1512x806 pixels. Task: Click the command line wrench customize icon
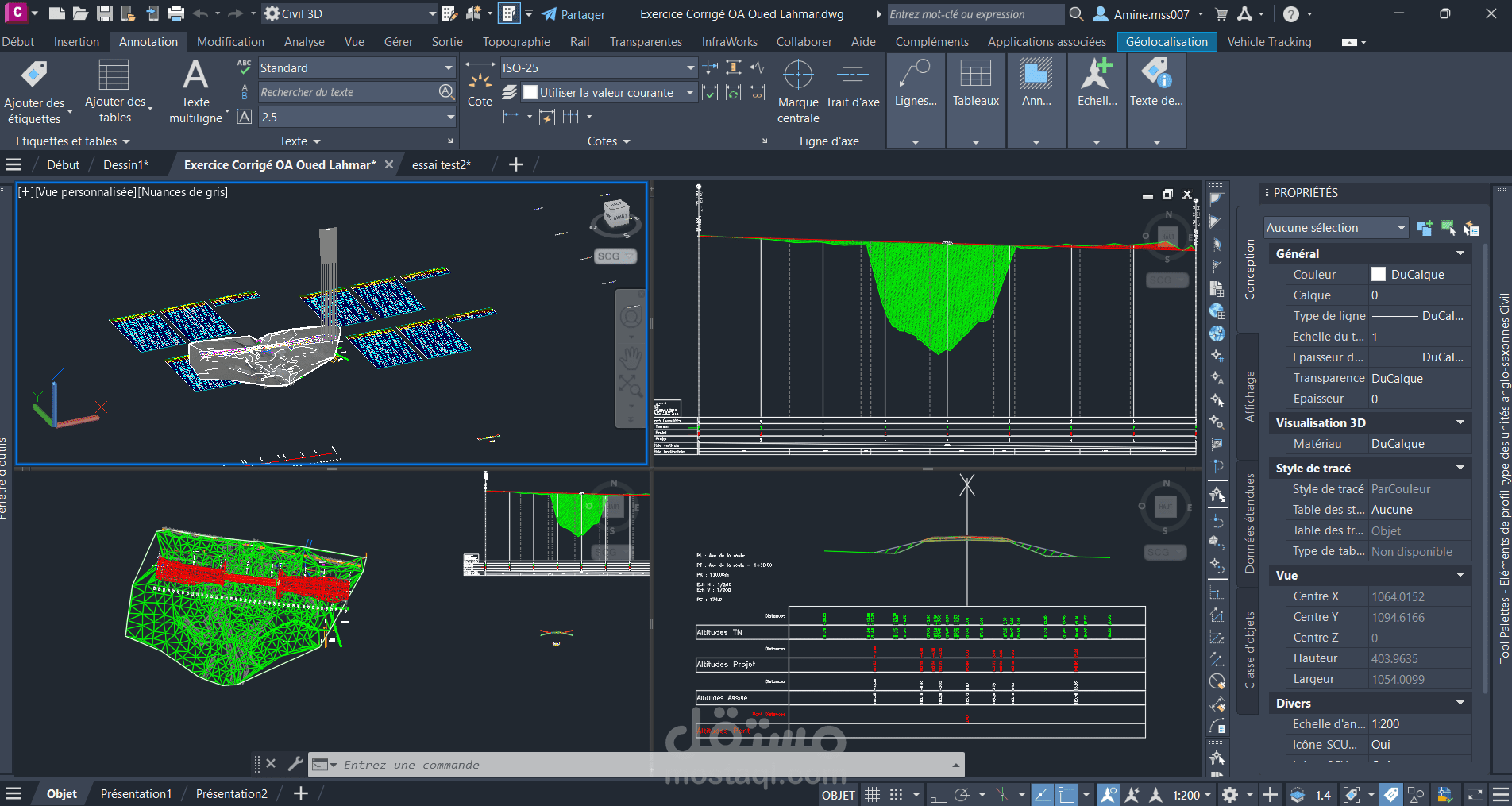tap(295, 764)
